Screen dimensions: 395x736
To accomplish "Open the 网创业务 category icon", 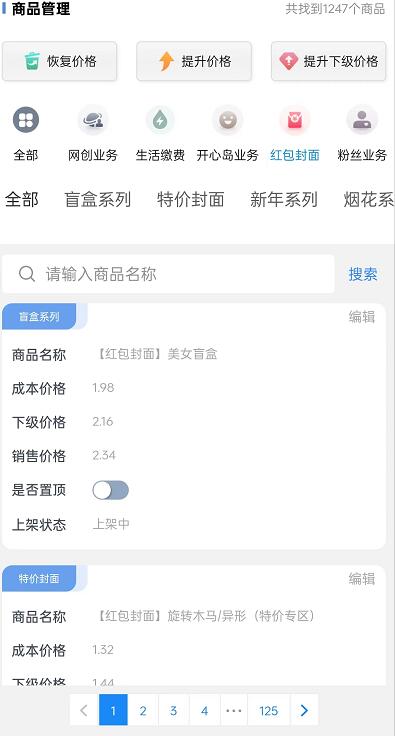I will [x=93, y=120].
